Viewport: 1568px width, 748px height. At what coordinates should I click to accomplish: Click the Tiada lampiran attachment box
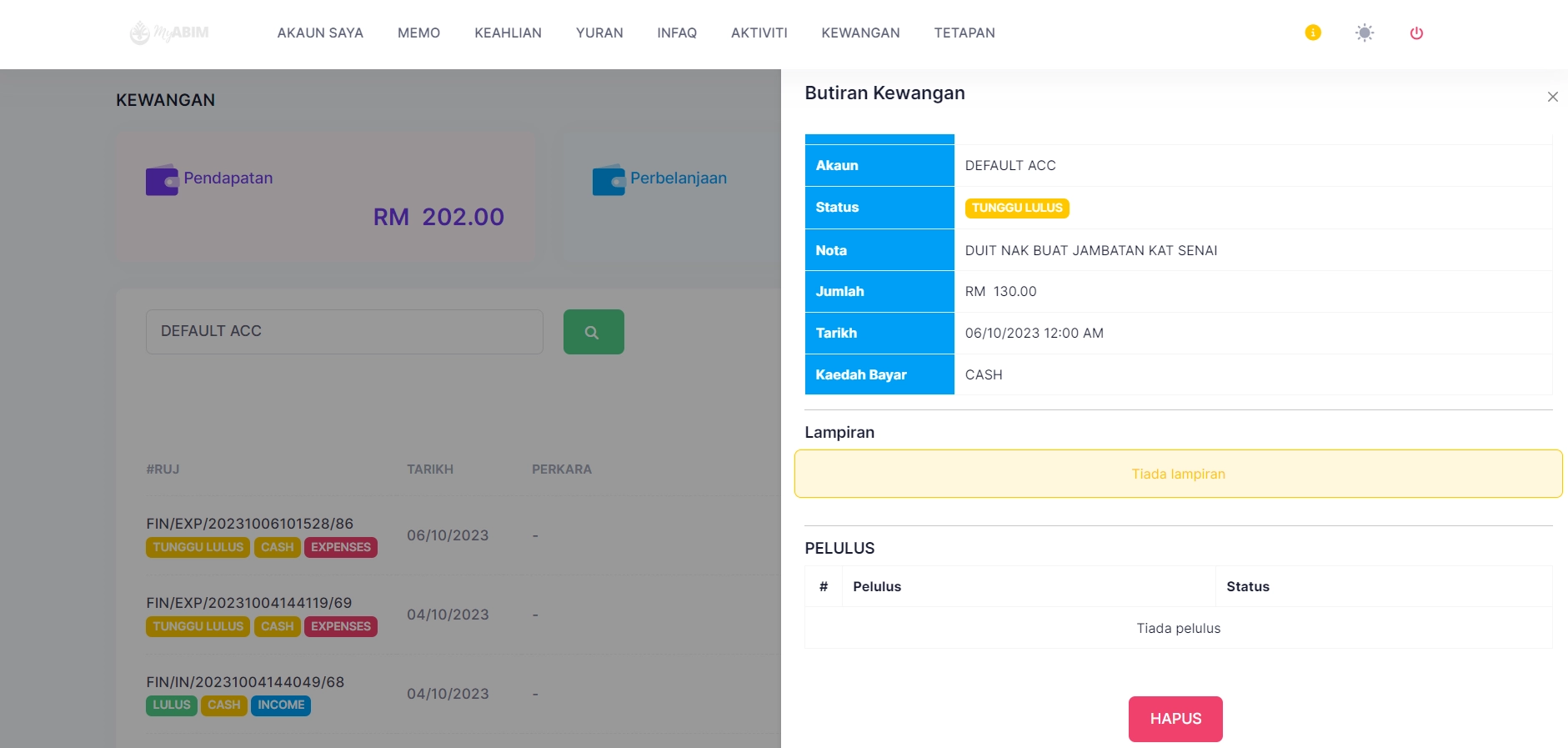tap(1177, 474)
